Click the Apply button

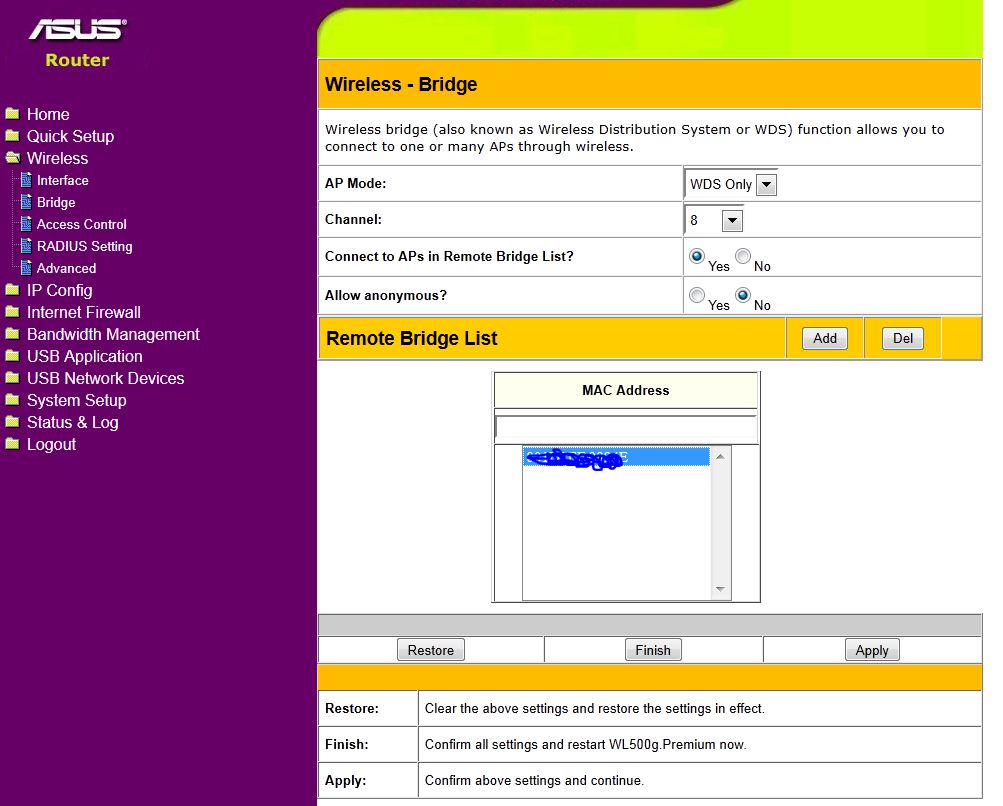tap(871, 650)
